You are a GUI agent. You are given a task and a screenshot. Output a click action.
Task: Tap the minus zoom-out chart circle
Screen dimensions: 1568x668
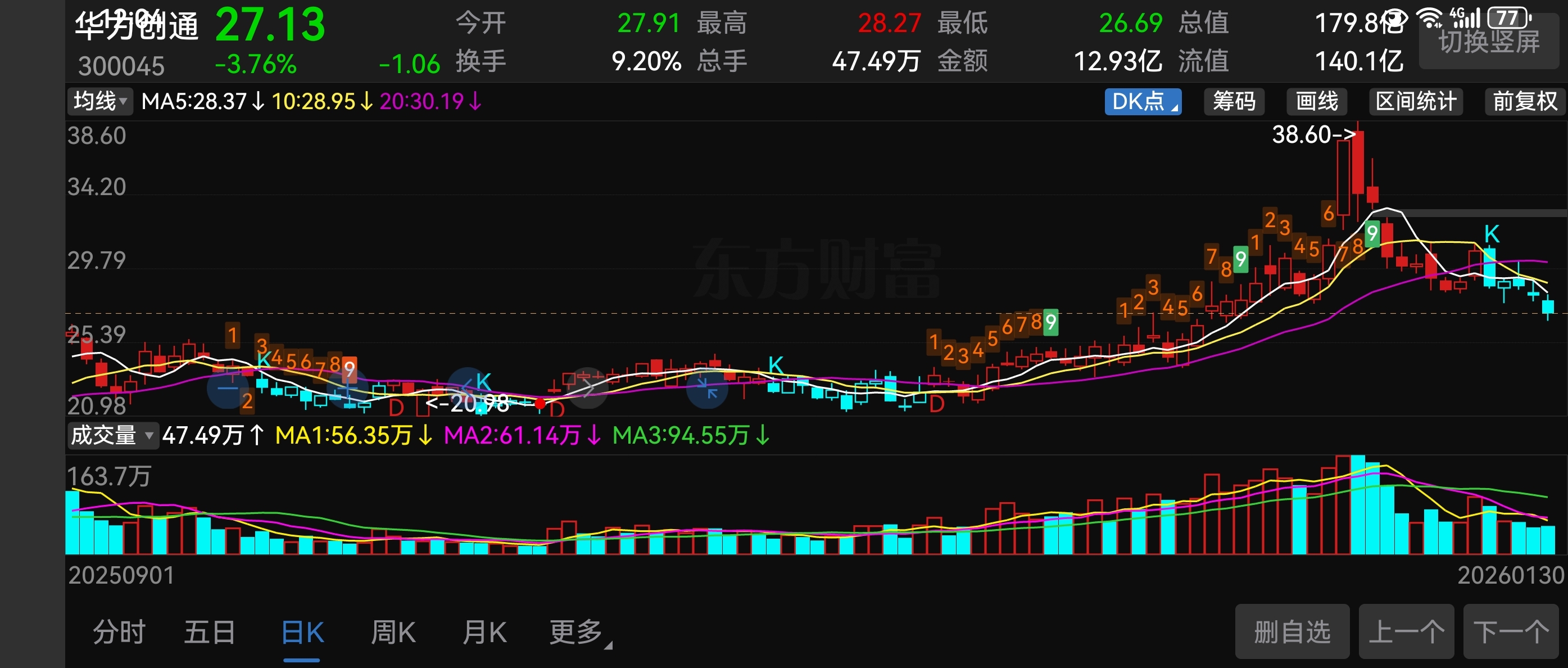(228, 388)
